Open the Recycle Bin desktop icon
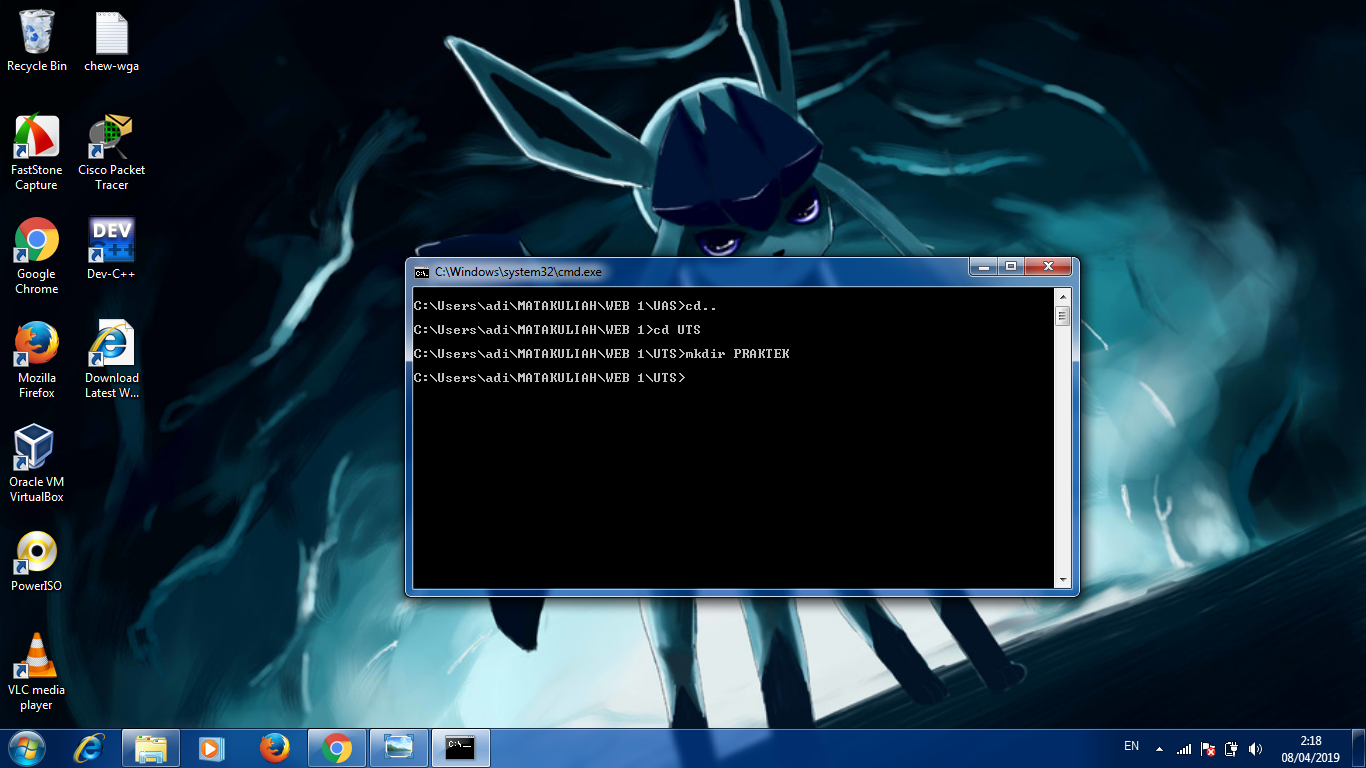The image size is (1366, 768). coord(37,42)
